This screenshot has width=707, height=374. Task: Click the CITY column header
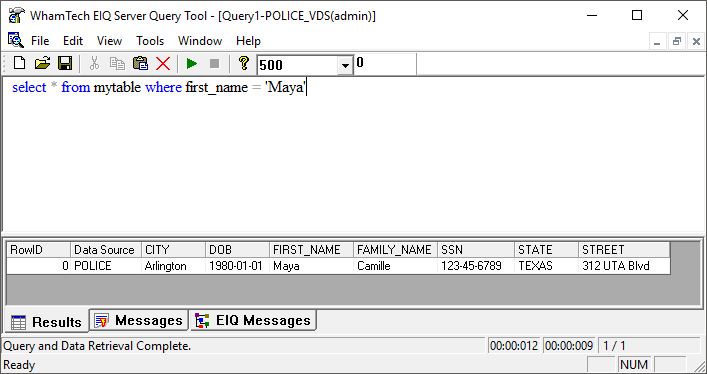click(x=173, y=250)
